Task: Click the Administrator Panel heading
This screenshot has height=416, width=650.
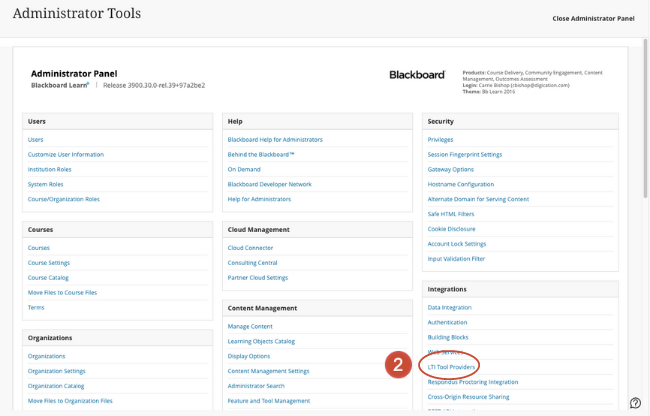Action: coord(74,74)
